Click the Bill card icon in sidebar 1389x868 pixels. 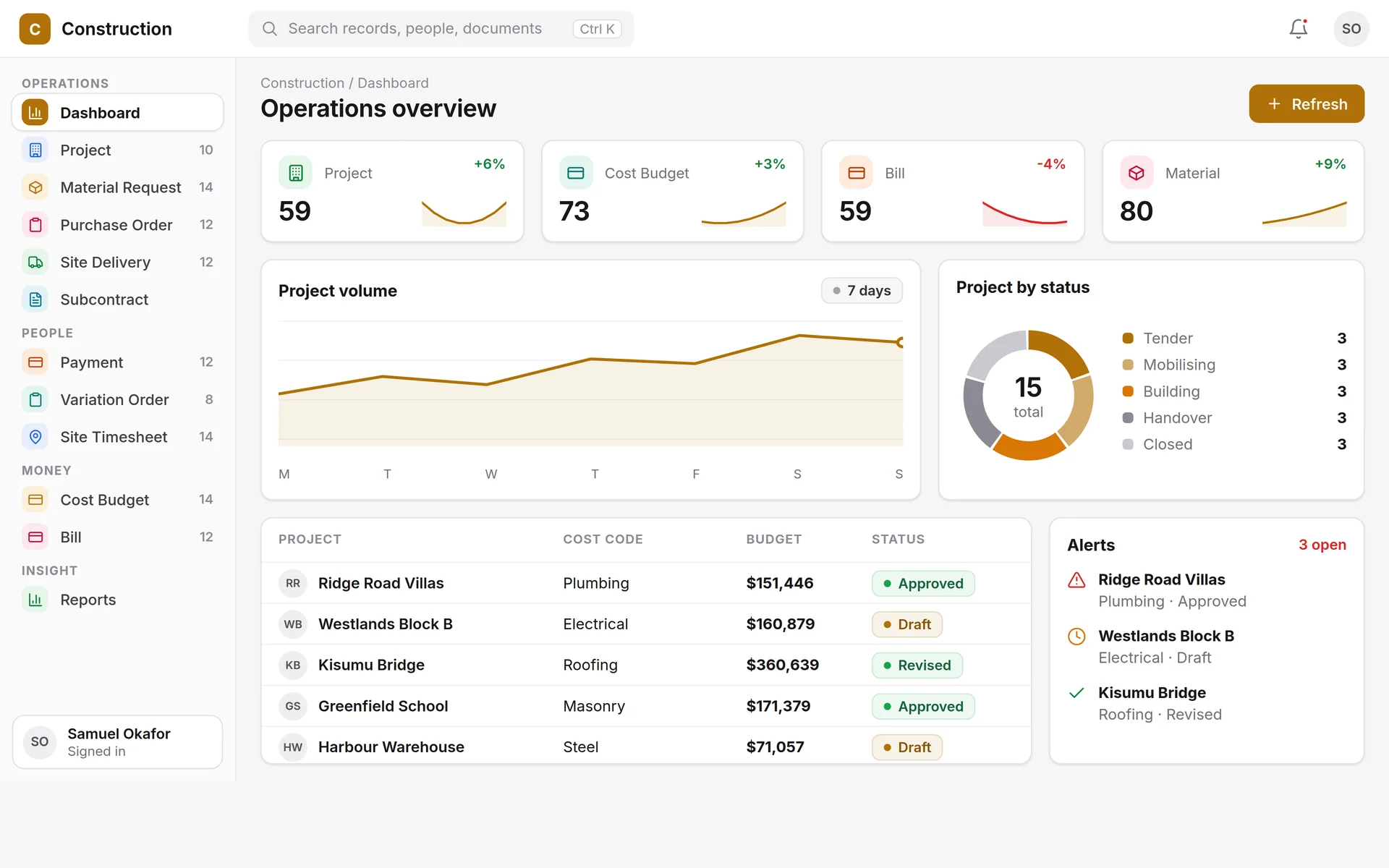tap(35, 537)
